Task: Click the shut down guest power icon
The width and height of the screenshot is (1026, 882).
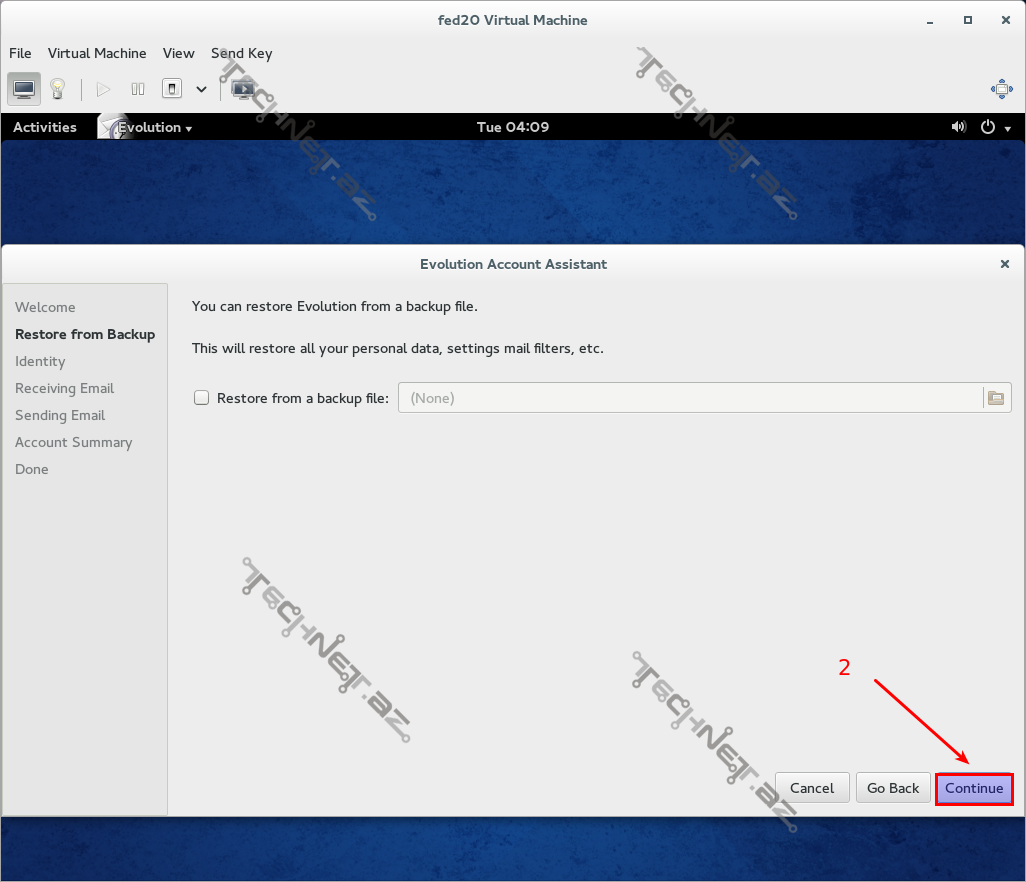Action: (x=172, y=89)
